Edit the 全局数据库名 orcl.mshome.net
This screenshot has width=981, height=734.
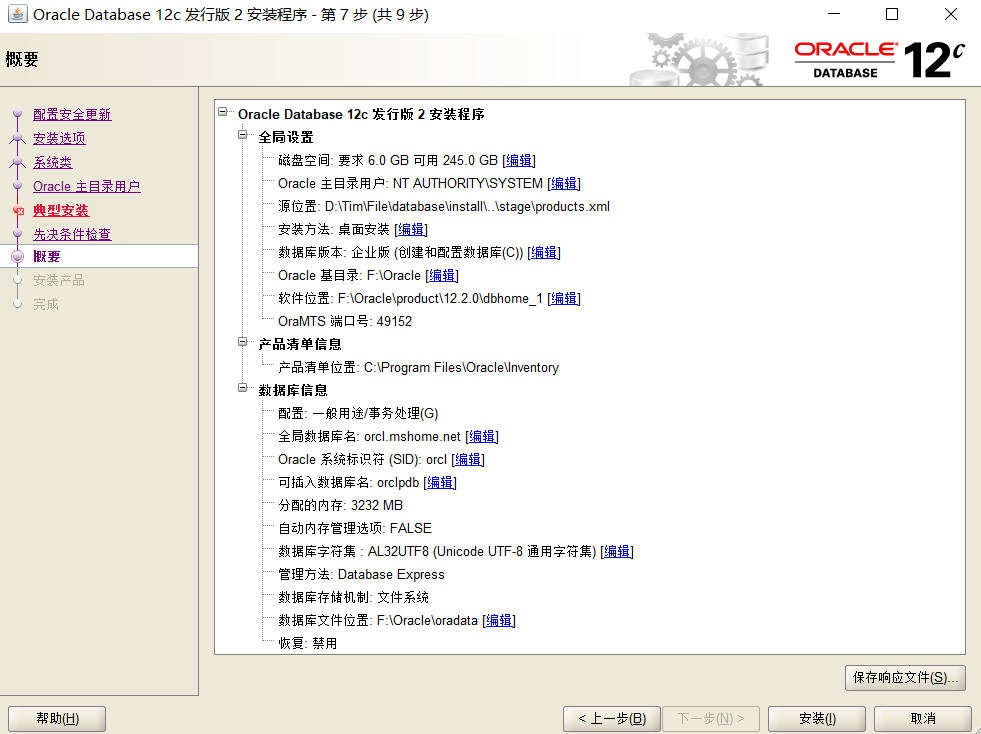click(x=482, y=436)
